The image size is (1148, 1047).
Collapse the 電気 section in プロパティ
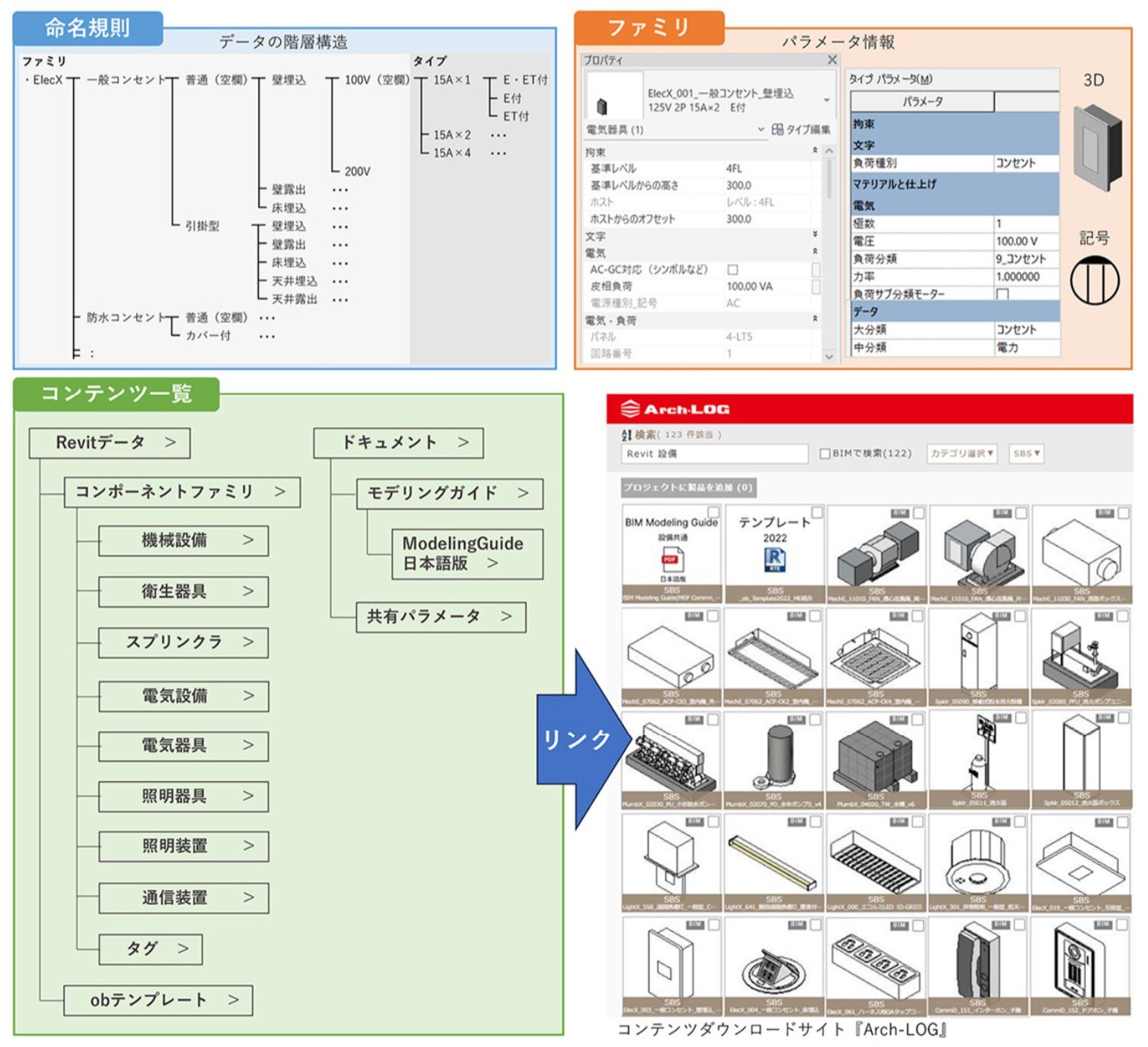tap(815, 252)
